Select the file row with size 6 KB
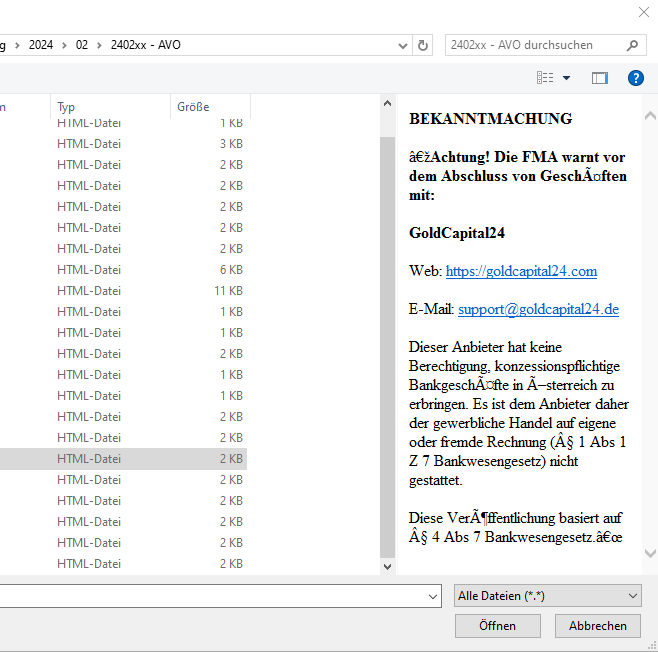This screenshot has width=658, height=652. (x=123, y=270)
